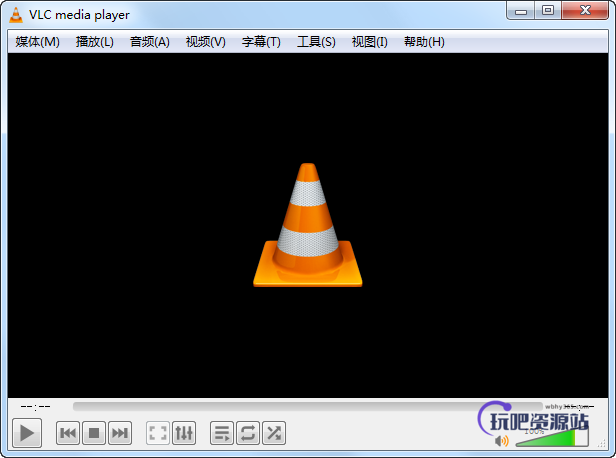Open the 帮助(H) menu
The height and width of the screenshot is (458, 616).
coord(424,42)
